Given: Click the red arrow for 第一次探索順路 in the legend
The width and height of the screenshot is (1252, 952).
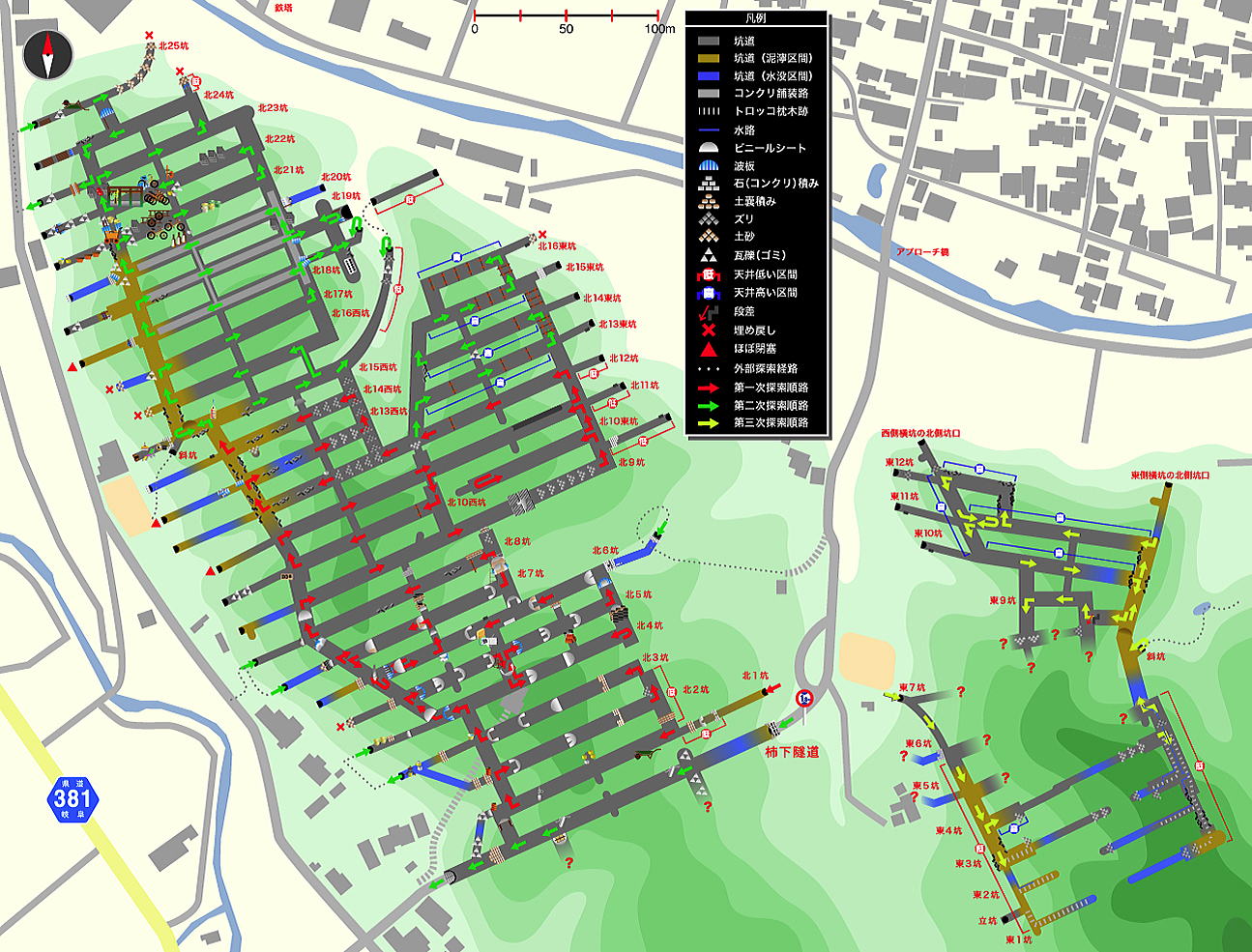Looking at the screenshot, I should coord(710,388).
